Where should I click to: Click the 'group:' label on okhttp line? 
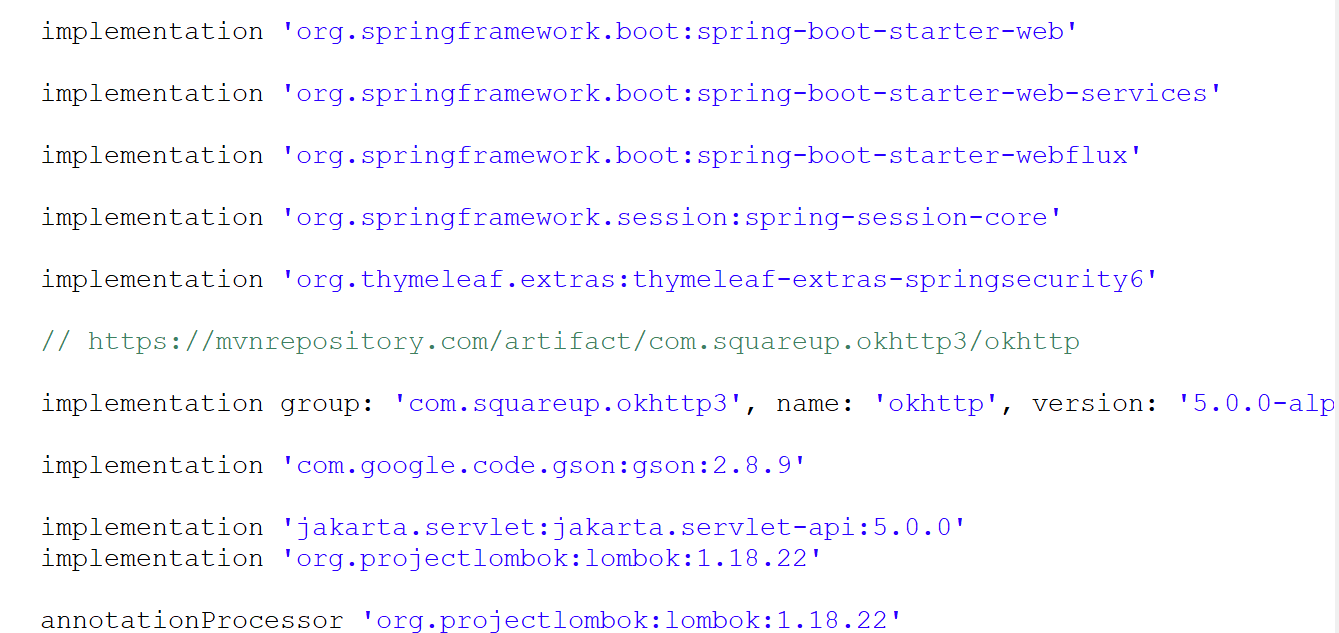(x=328, y=403)
